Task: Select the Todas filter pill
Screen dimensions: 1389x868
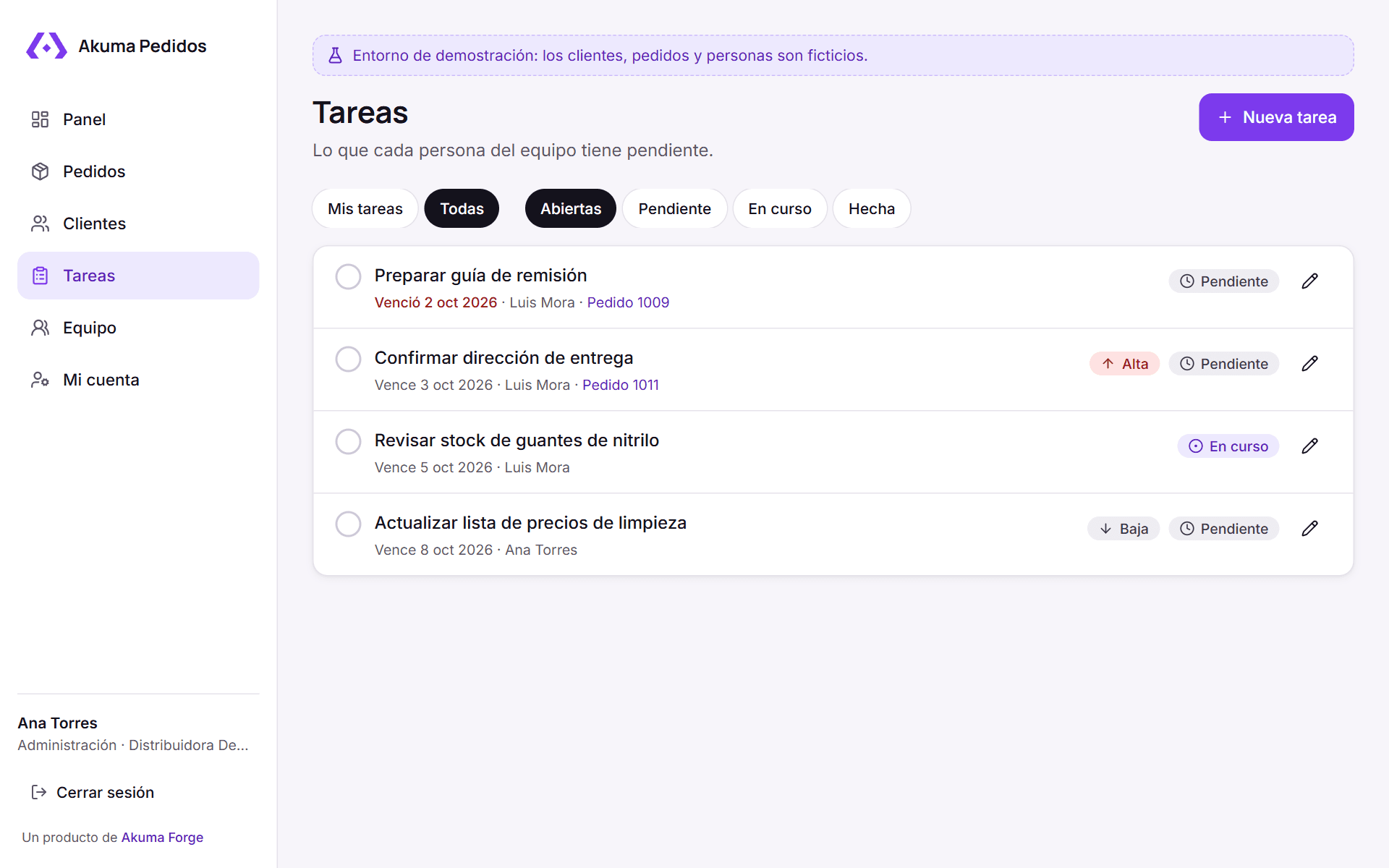Action: point(462,208)
